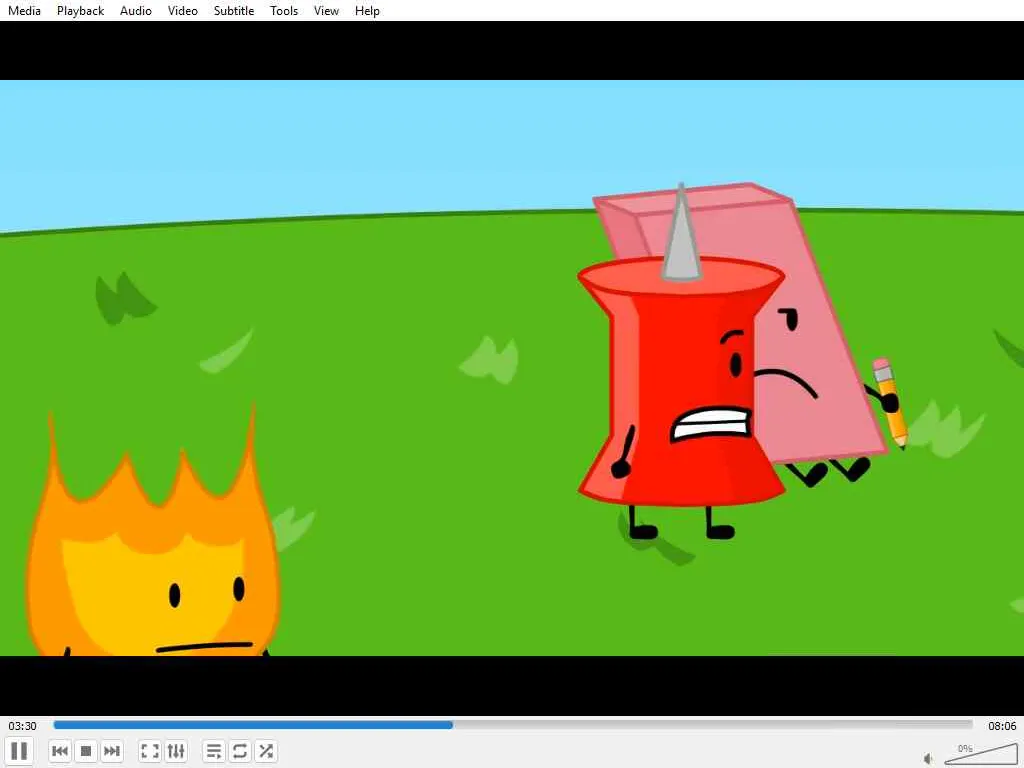Image resolution: width=1024 pixels, height=768 pixels.
Task: Open the Playback menu
Action: (x=80, y=10)
